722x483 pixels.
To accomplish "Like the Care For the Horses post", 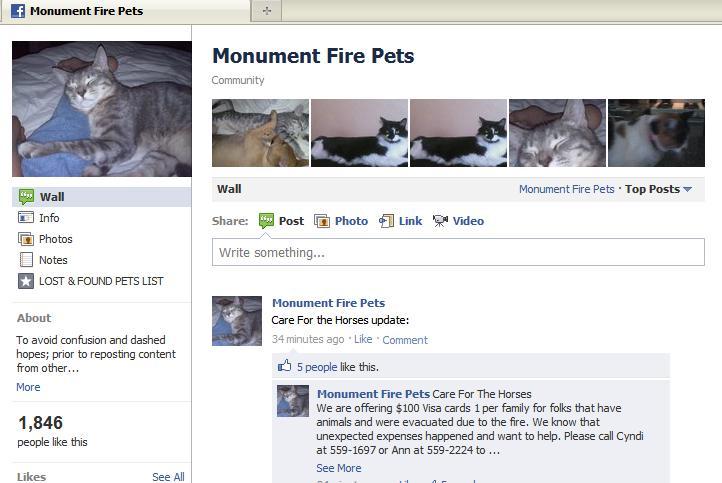I will pos(363,340).
